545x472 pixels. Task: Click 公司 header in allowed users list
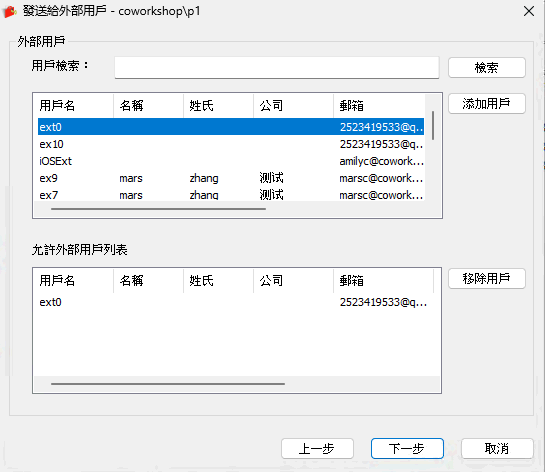[x=293, y=280]
